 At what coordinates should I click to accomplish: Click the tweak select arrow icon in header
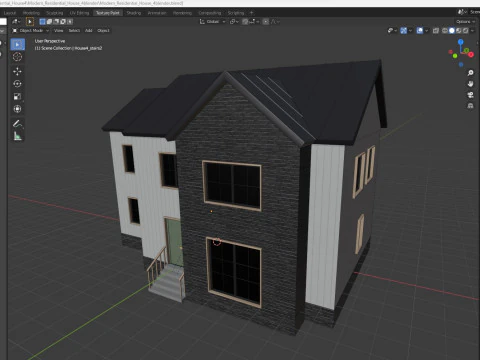point(30,22)
